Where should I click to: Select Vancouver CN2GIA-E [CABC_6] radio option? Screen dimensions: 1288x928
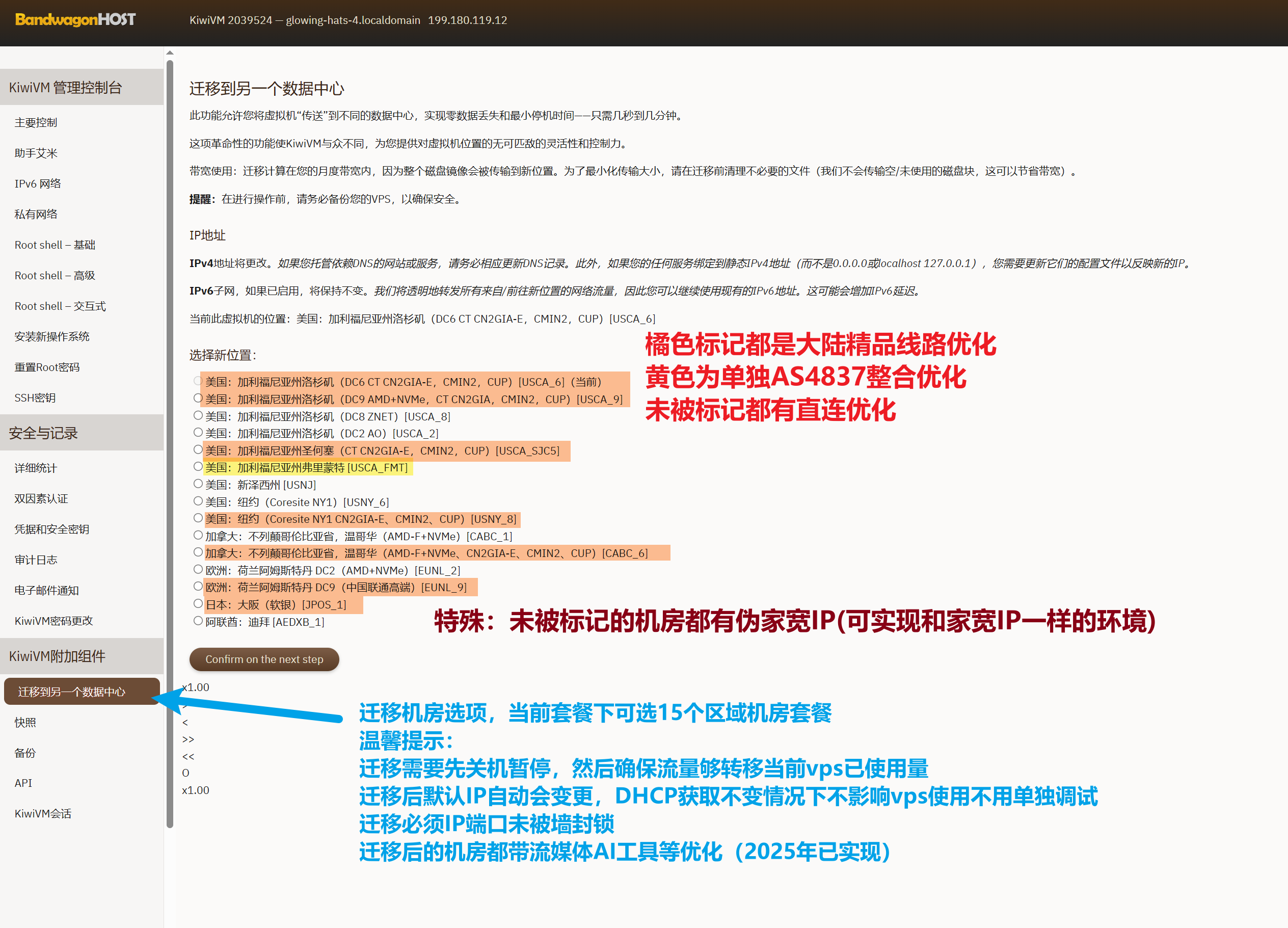(198, 552)
